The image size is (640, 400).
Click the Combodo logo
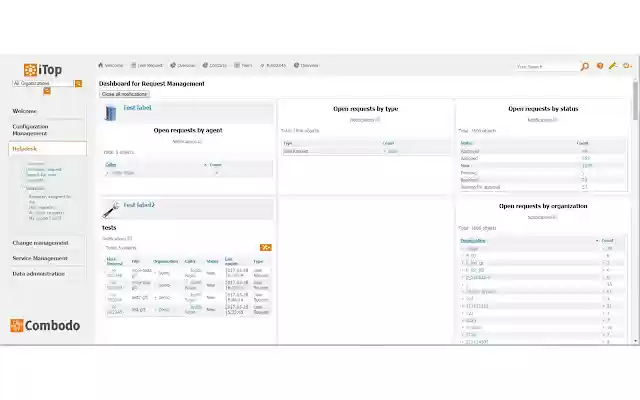(x=45, y=325)
